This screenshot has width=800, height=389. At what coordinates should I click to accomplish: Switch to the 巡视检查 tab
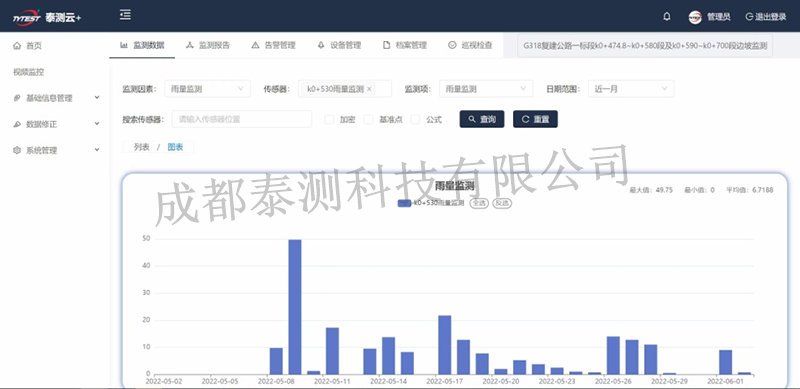(470, 45)
